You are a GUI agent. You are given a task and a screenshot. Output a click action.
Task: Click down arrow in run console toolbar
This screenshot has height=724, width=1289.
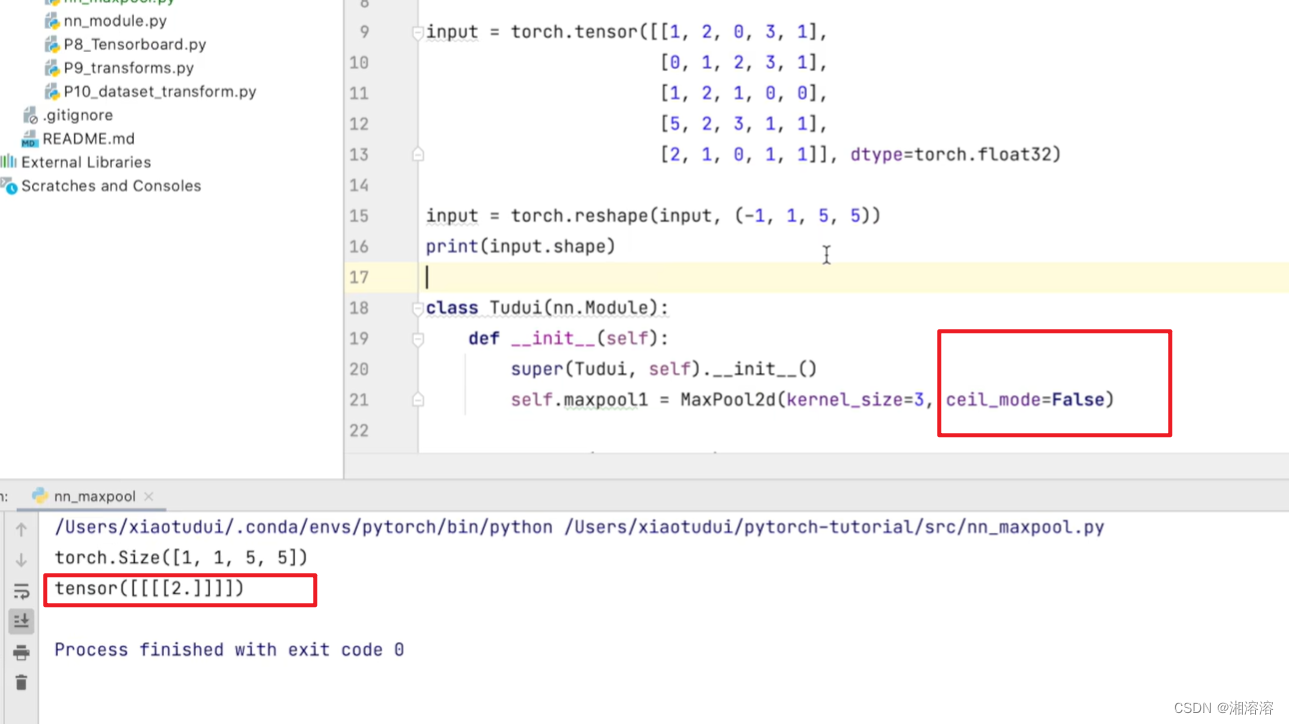(x=21, y=560)
